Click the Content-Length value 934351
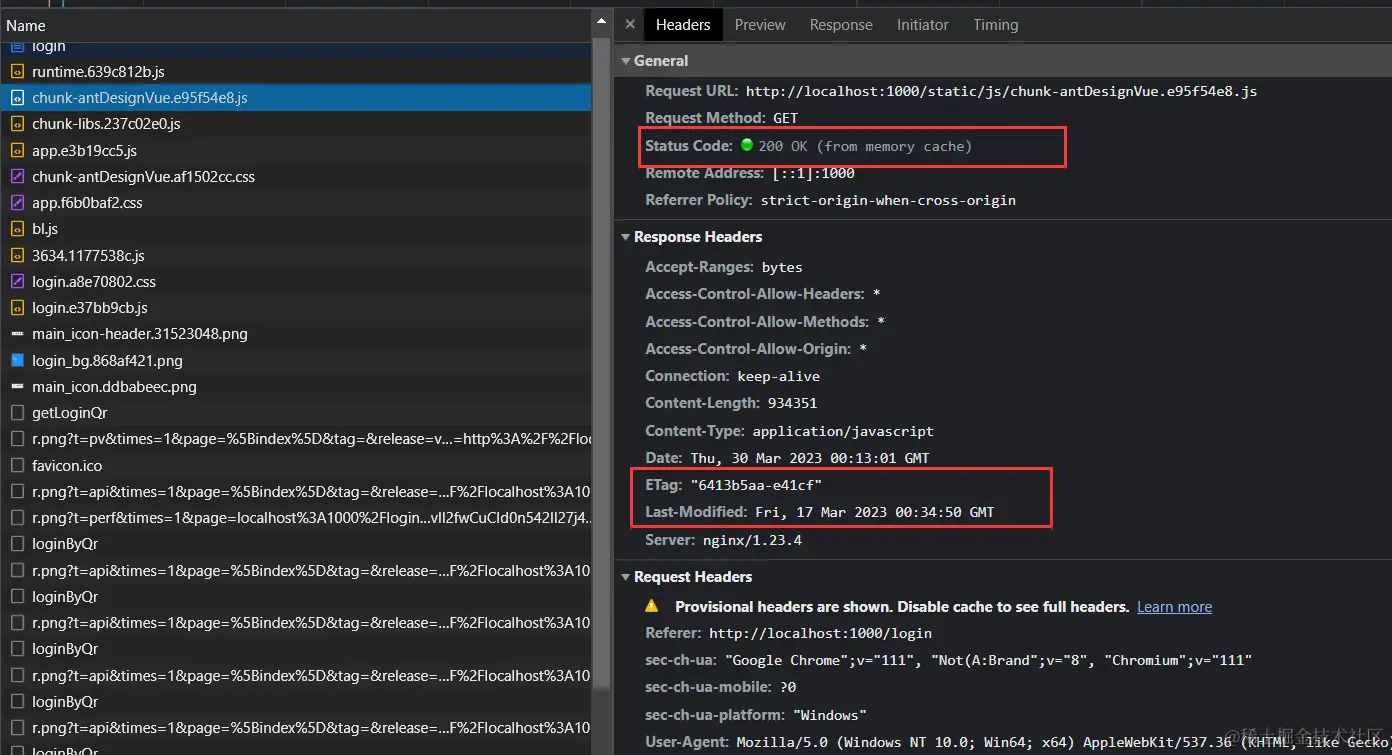This screenshot has width=1392, height=755. (792, 404)
